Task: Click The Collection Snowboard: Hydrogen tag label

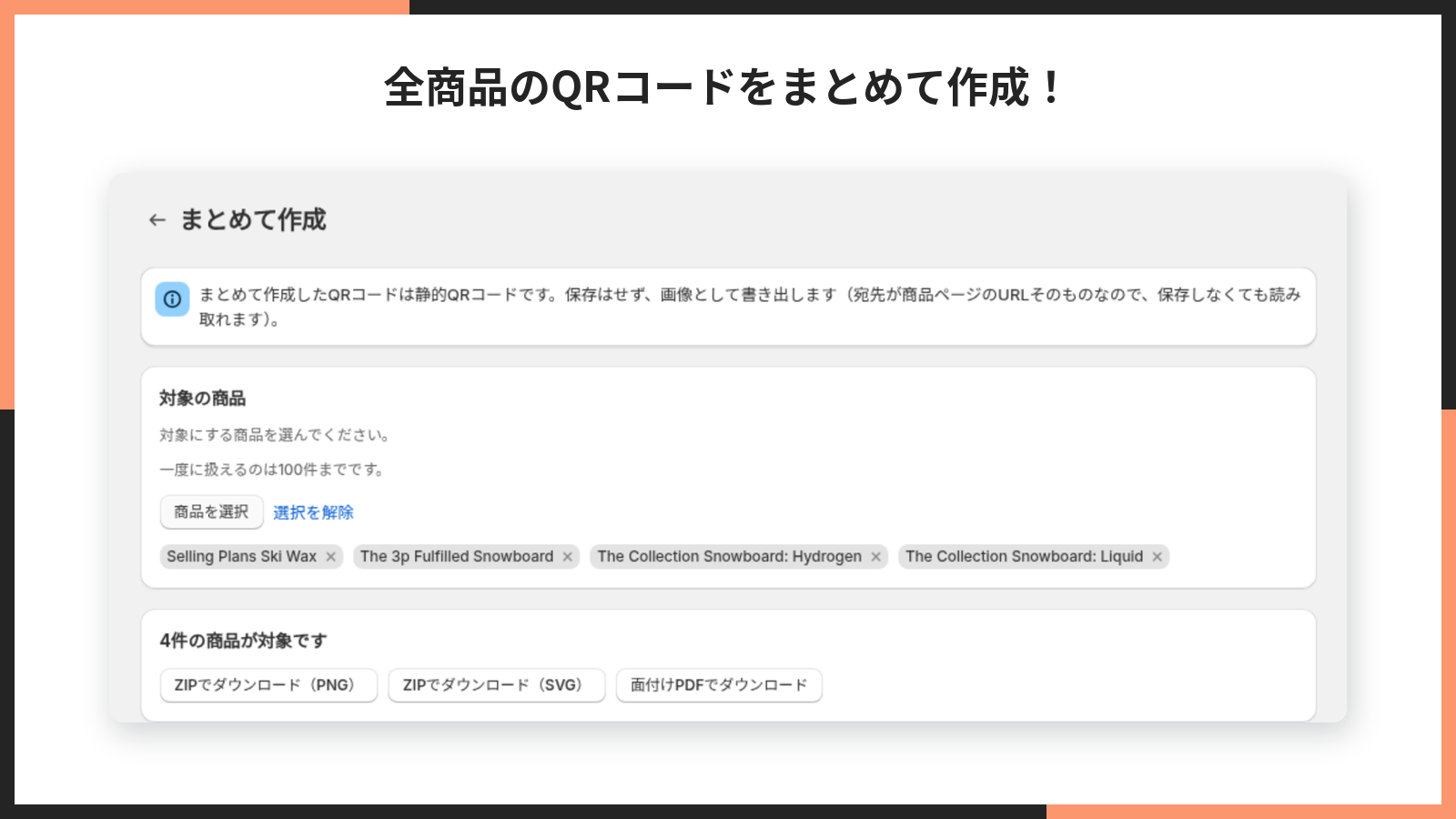Action: tap(730, 557)
